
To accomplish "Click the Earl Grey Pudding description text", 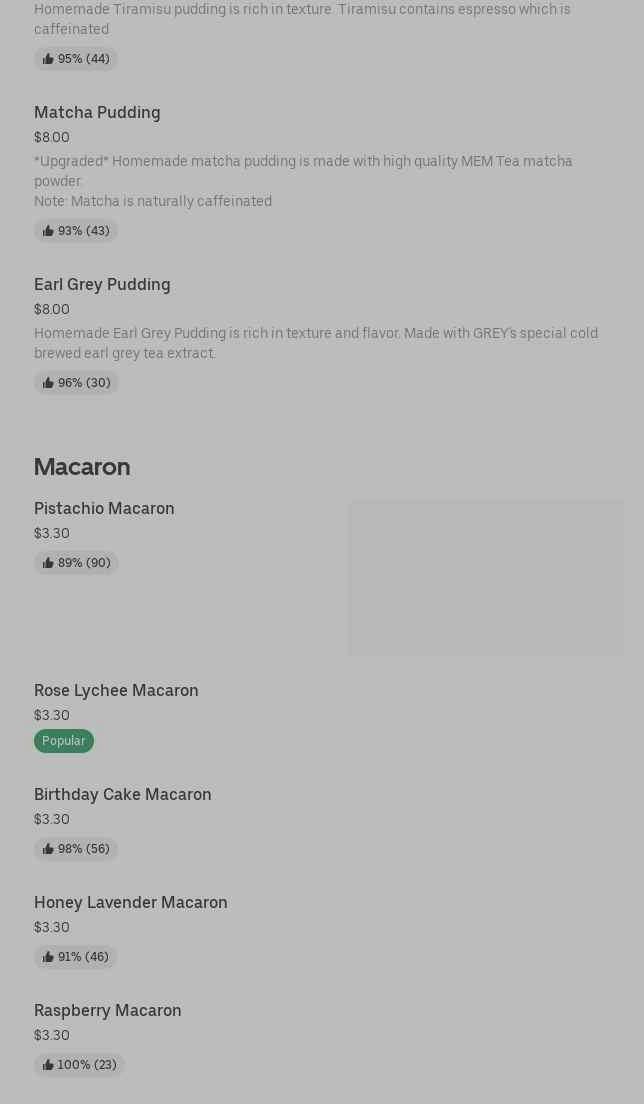I will click(x=316, y=343).
